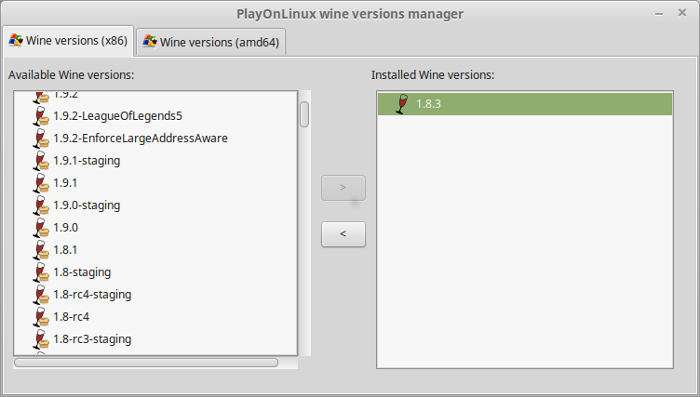700x397 pixels.
Task: Click the Windows logo icon on the amd64 tab
Action: coord(150,42)
